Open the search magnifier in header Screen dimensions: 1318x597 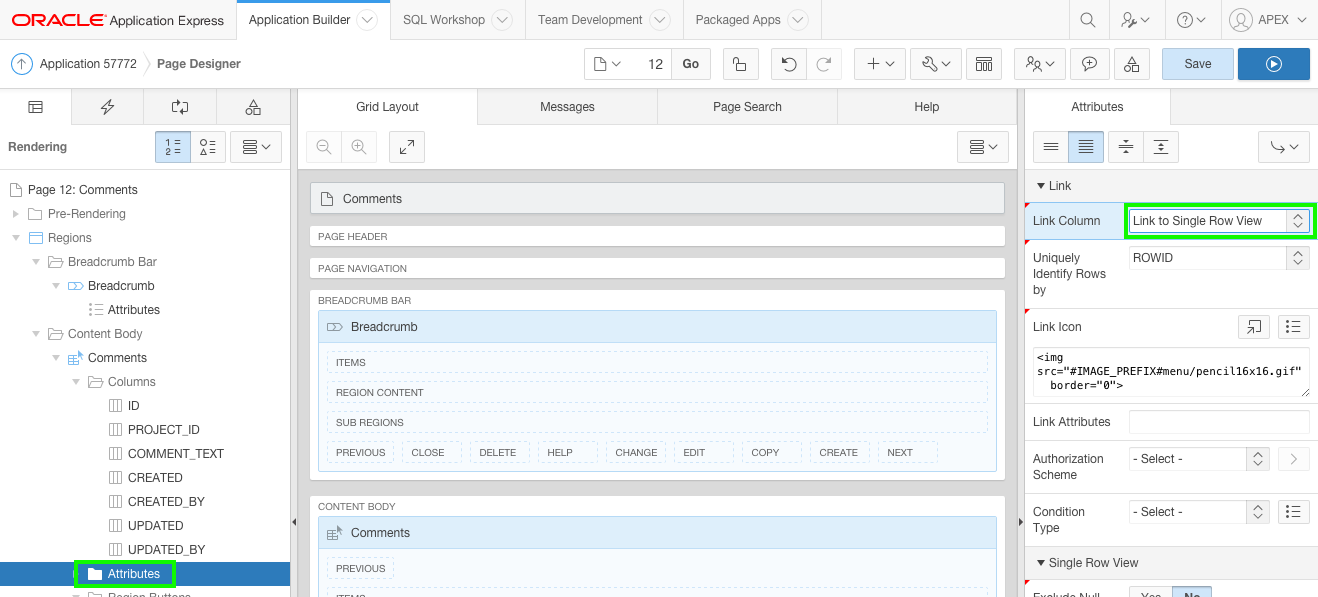(x=1088, y=20)
